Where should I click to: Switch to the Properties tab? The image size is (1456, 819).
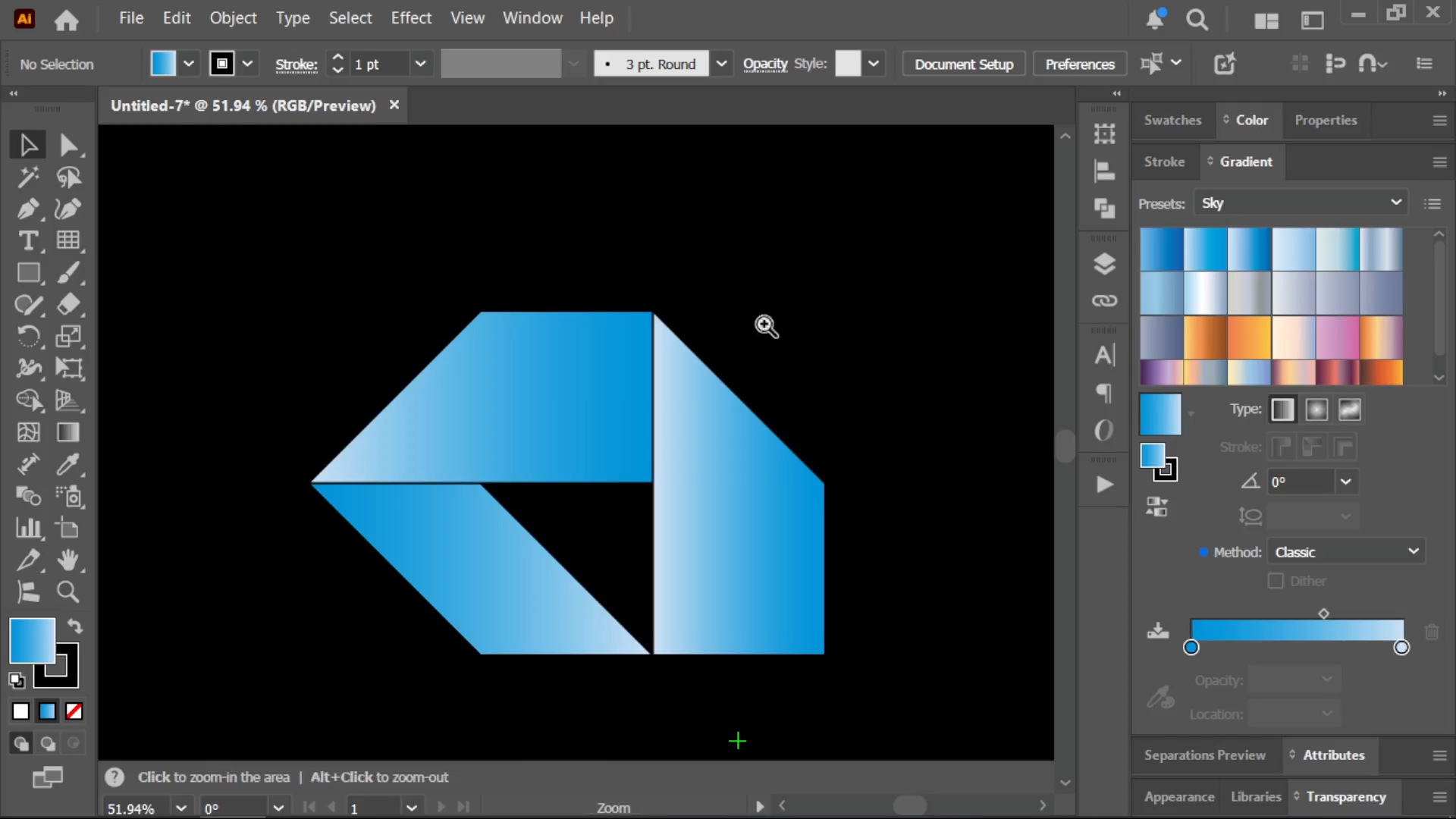[1326, 120]
